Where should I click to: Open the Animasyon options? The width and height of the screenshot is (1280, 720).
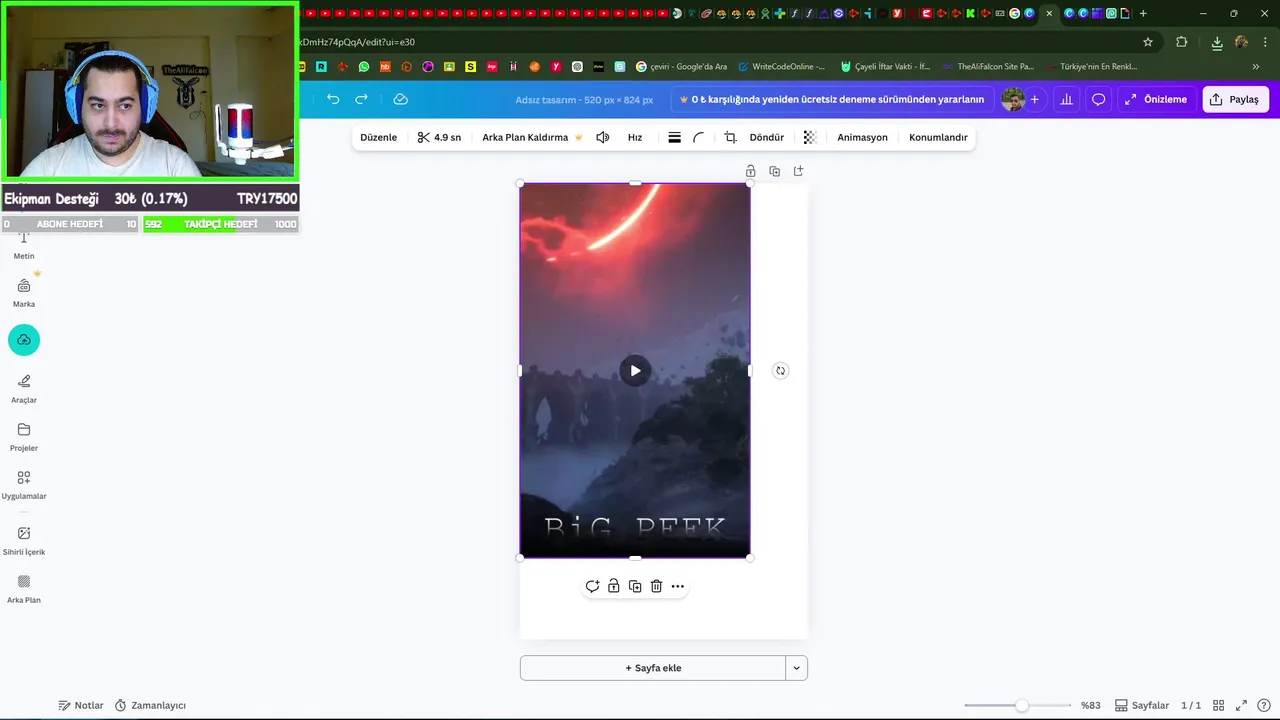862,137
